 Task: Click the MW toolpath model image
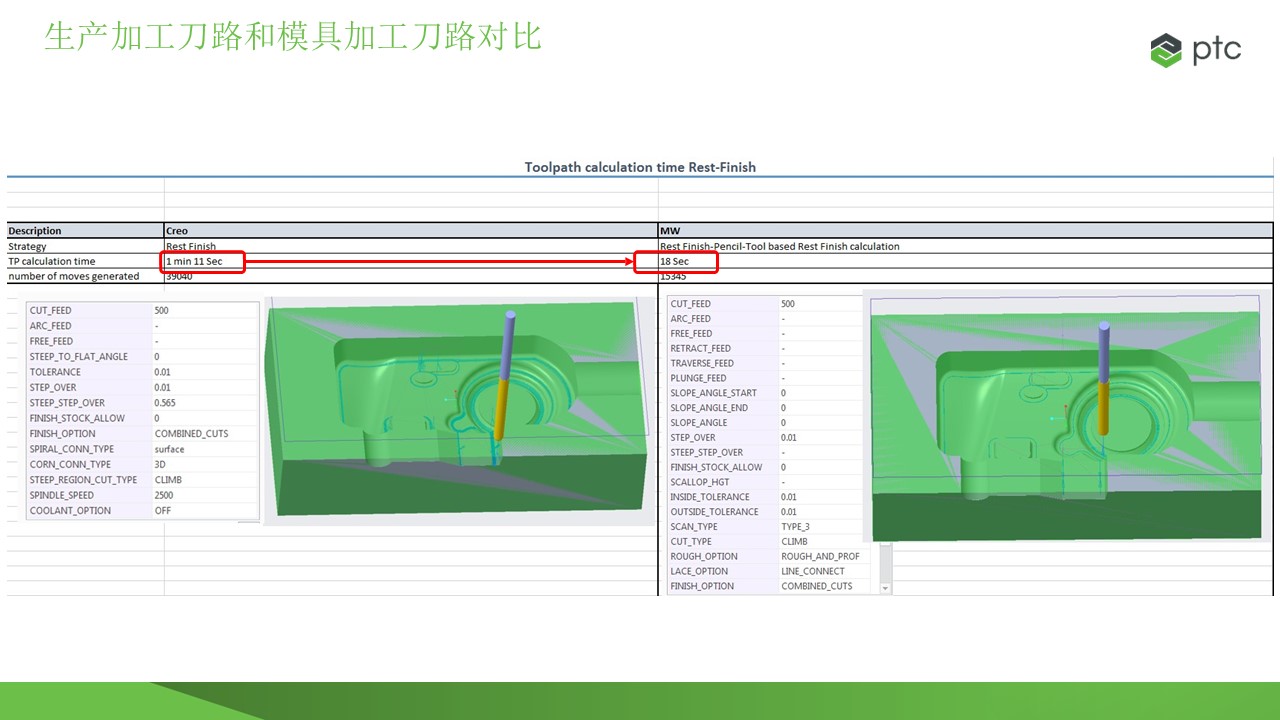[x=1067, y=418]
